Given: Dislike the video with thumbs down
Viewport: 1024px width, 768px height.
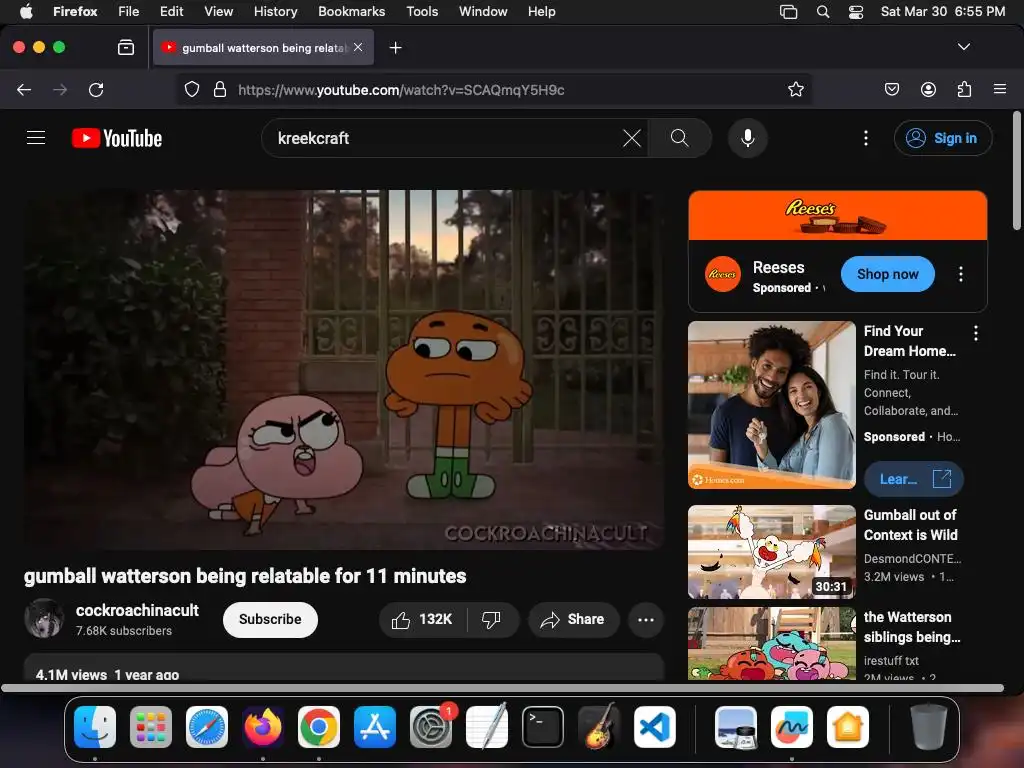Looking at the screenshot, I should pos(492,619).
